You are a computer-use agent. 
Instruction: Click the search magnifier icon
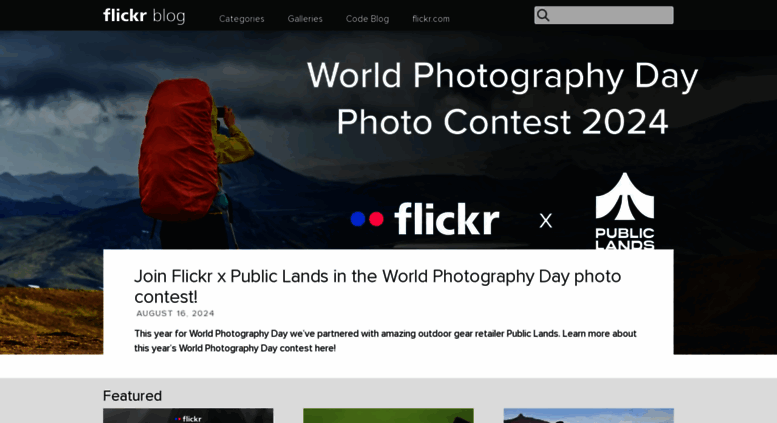click(543, 15)
